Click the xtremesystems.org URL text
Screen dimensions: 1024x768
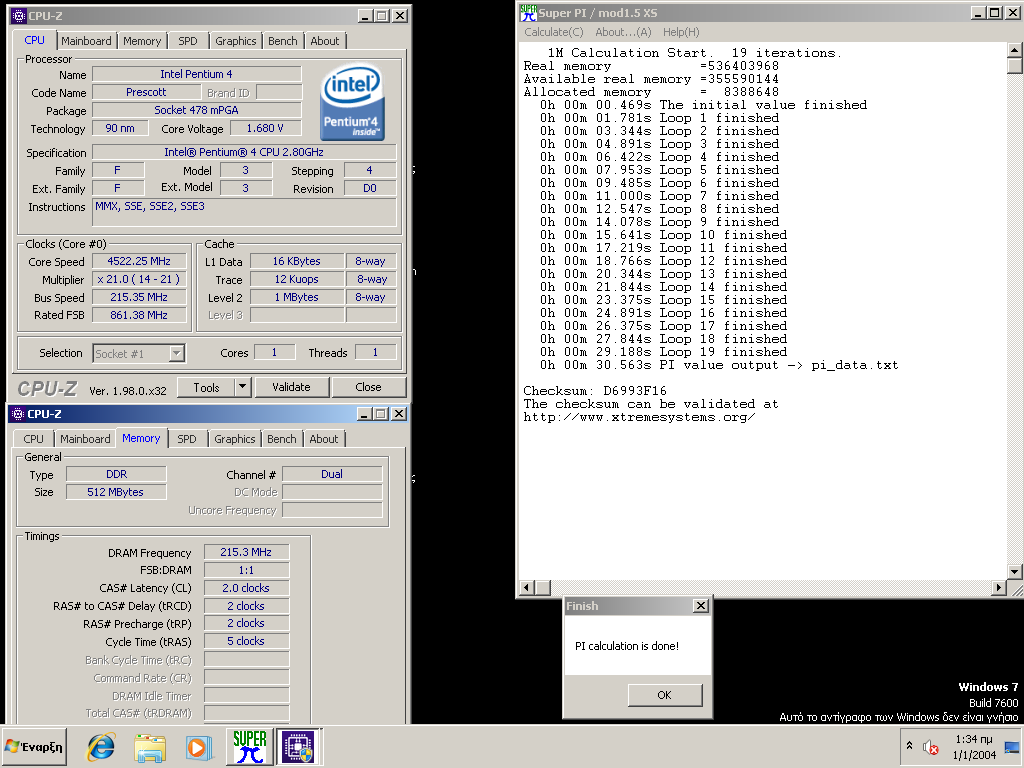coord(639,417)
